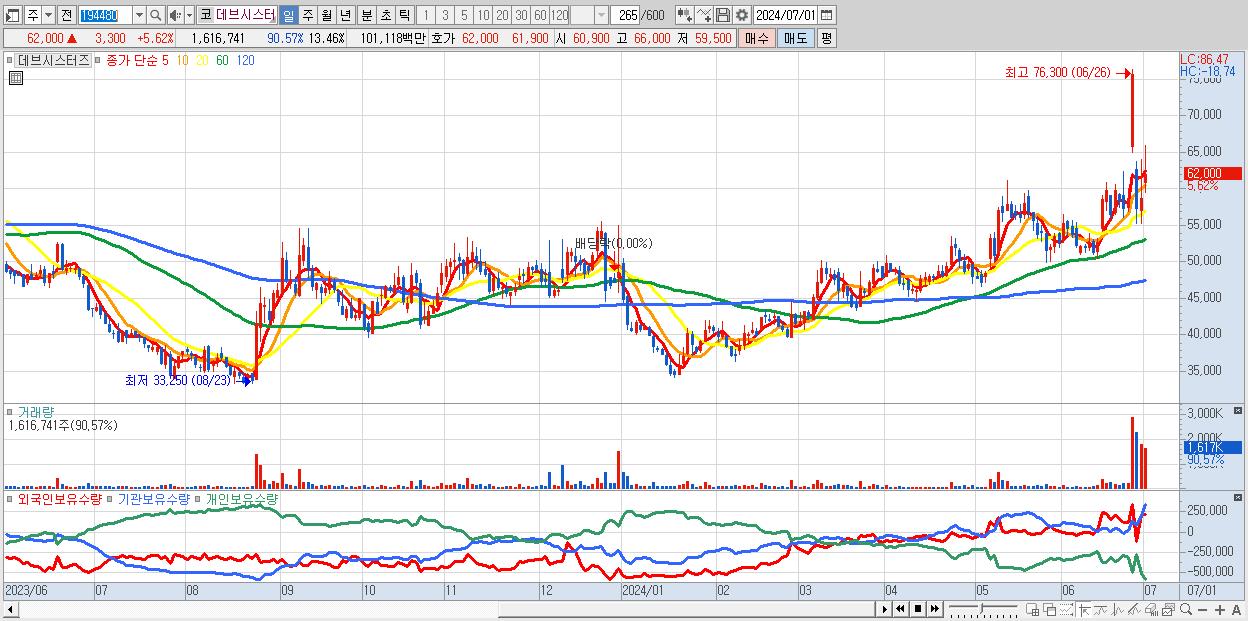1248x621 pixels.
Task: Click the rewind button in bottom controls
Action: pos(901,609)
